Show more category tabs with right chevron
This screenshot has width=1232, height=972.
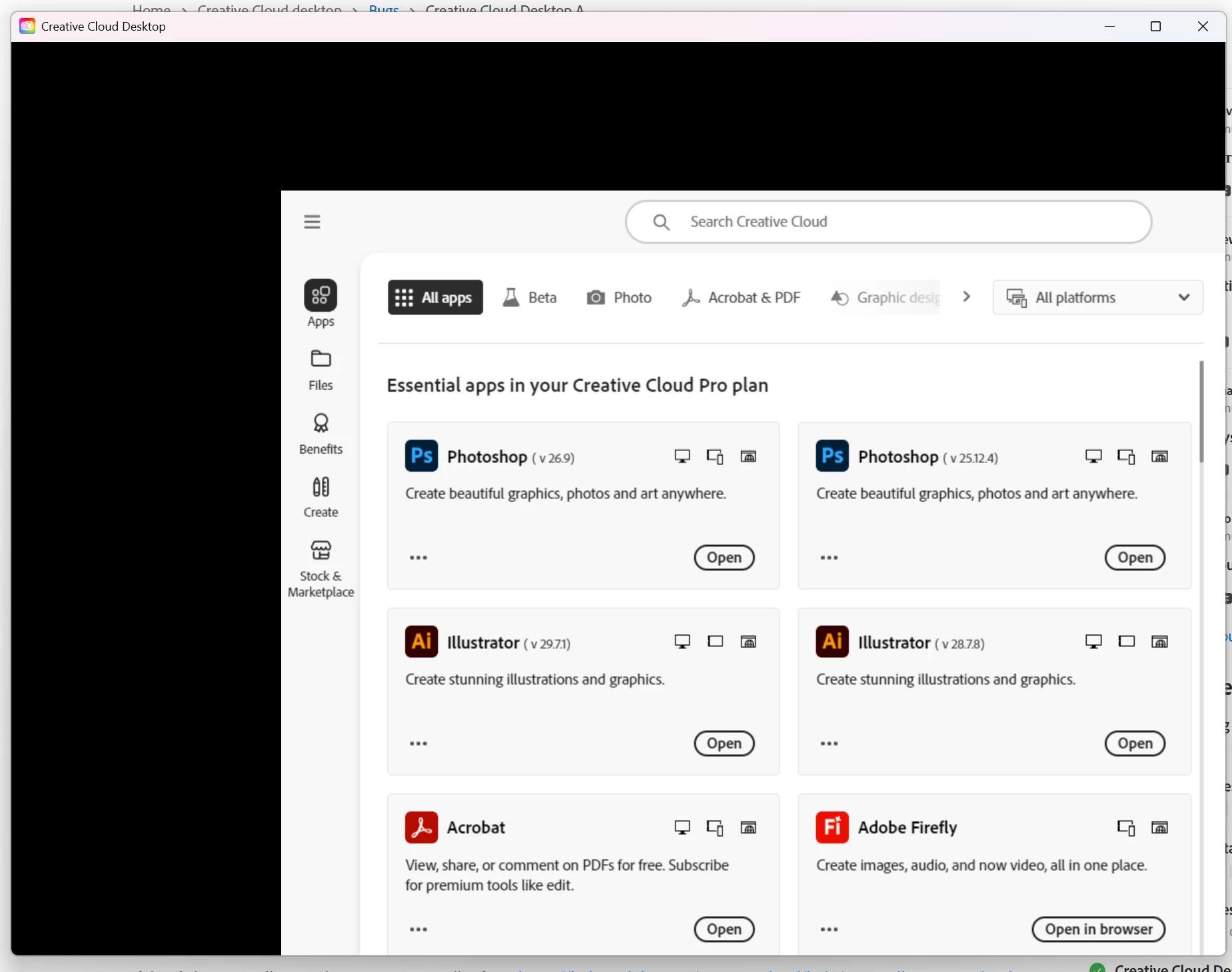pyautogui.click(x=966, y=297)
